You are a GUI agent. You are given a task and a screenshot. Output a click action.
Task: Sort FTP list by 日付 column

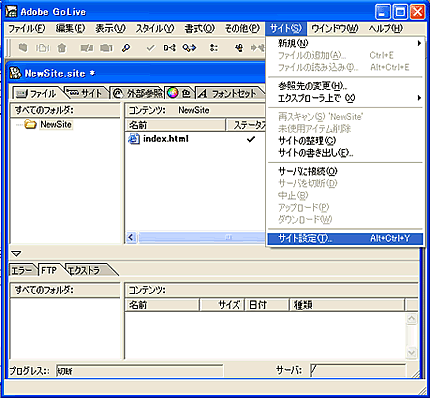(x=267, y=305)
